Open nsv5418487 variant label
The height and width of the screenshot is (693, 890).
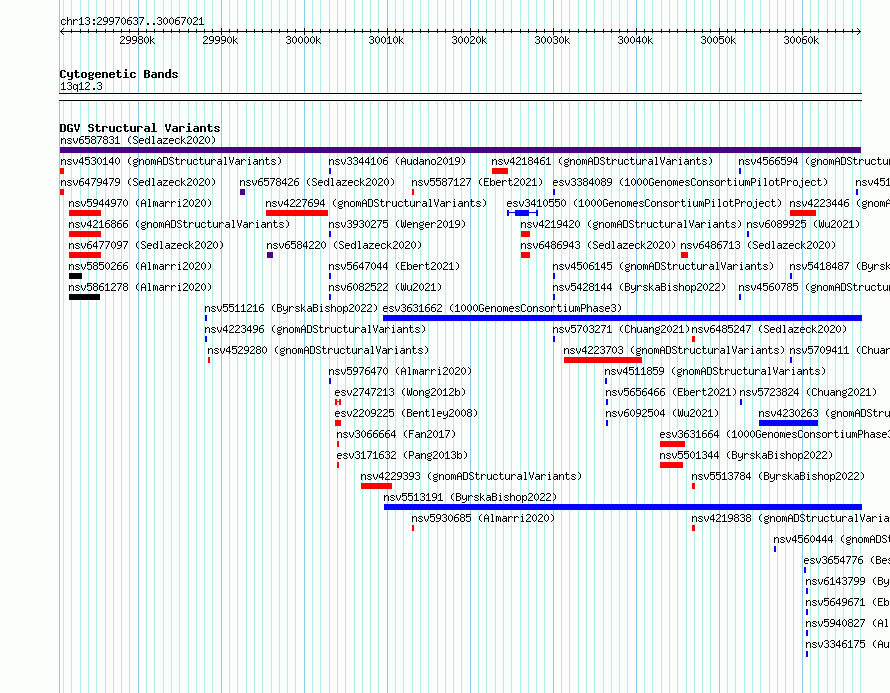tap(839, 266)
